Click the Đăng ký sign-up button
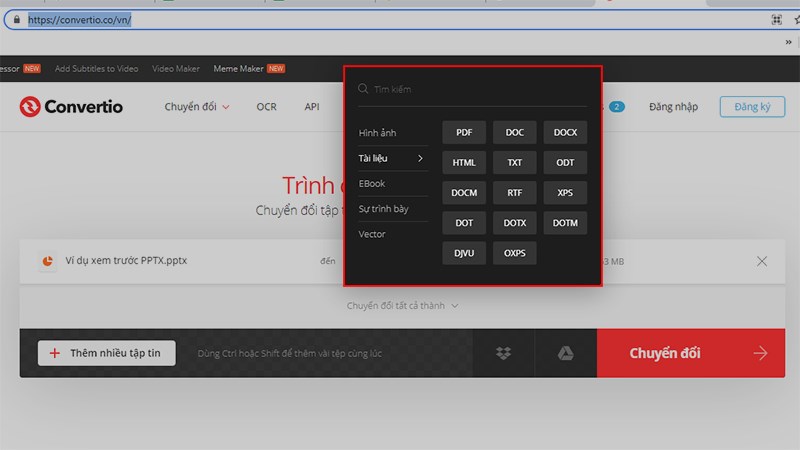 click(x=752, y=107)
